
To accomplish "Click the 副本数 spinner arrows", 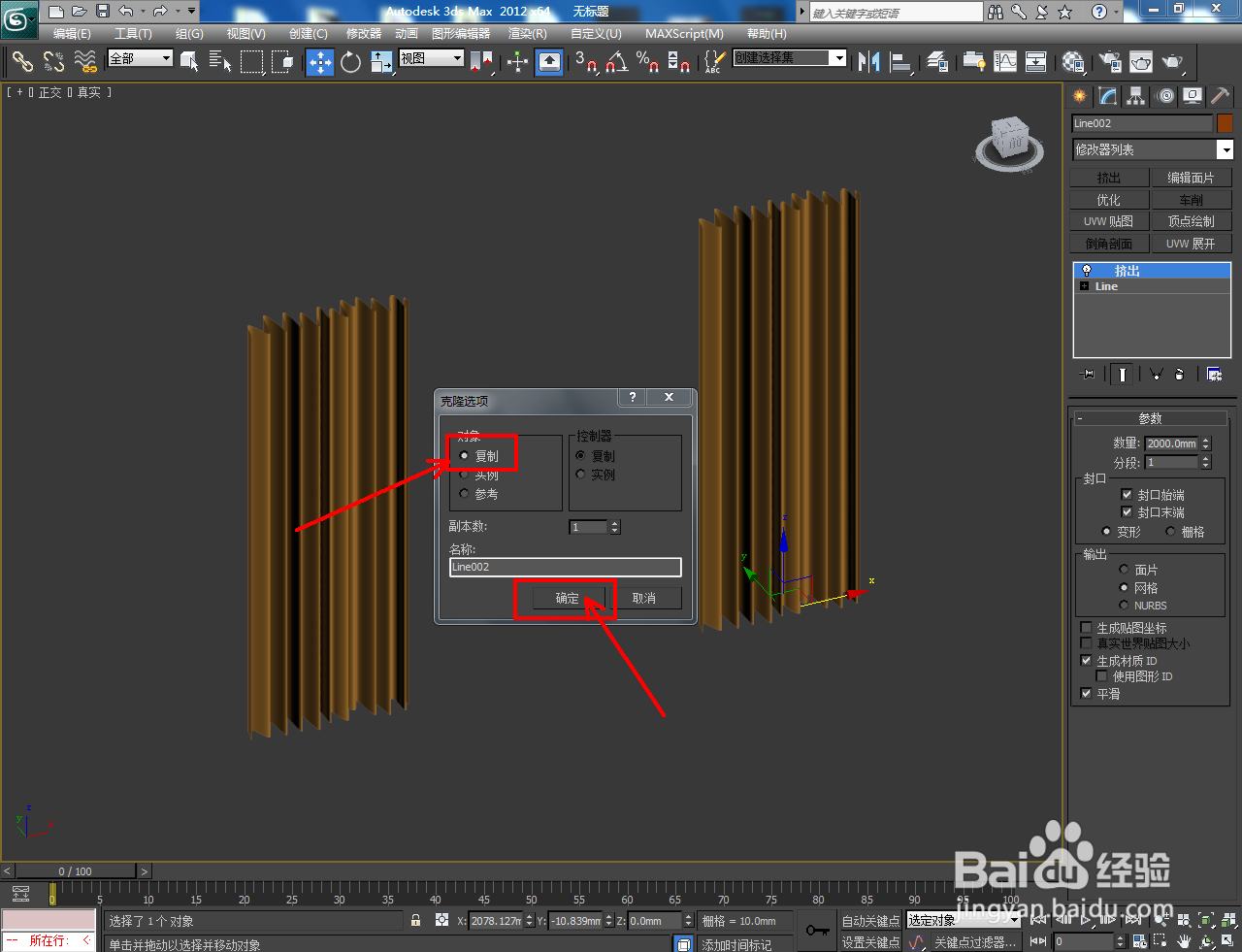I will point(614,527).
